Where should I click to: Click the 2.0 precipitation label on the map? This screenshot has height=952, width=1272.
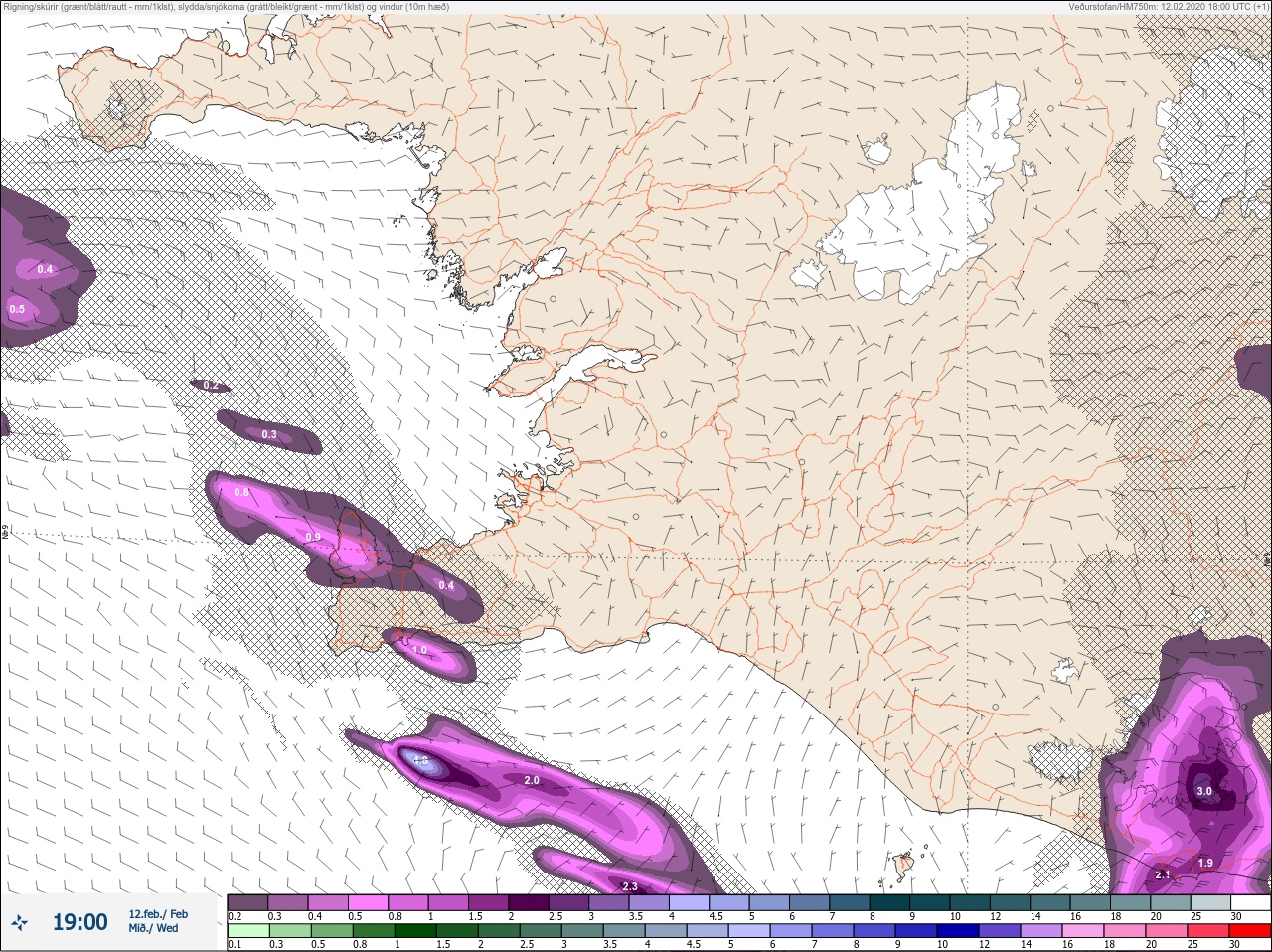[532, 781]
